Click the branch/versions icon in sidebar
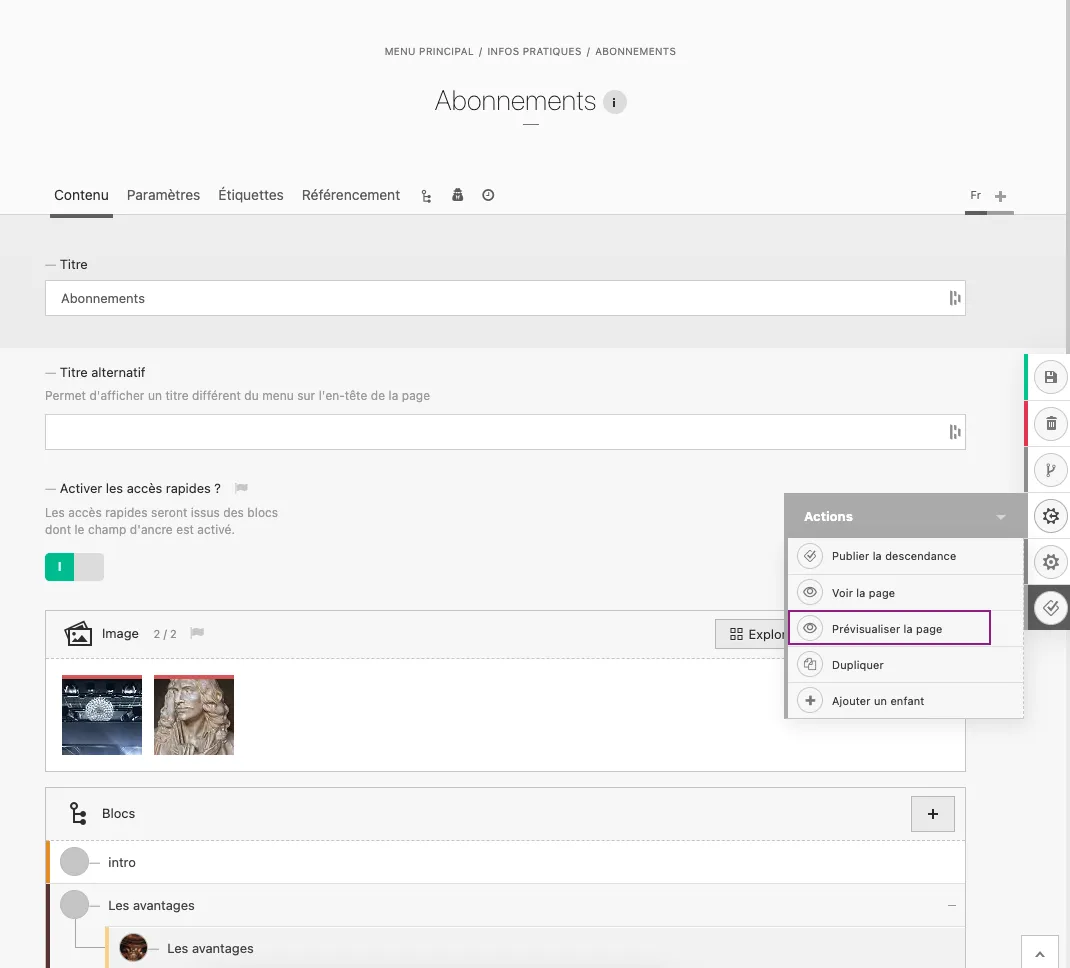The width and height of the screenshot is (1070, 968). click(1050, 469)
